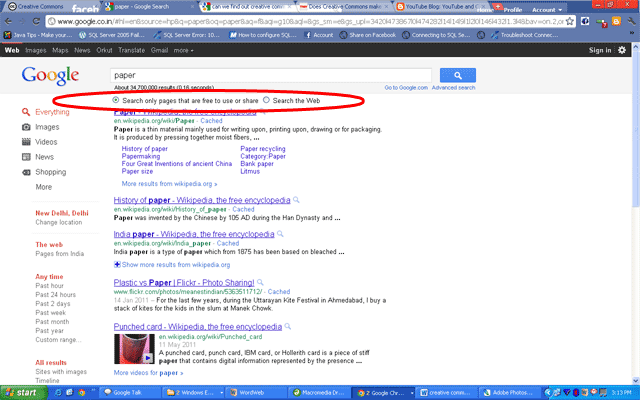Open Adobe Photoshop from the taskbar
Screen dimensions: 640x400
point(510,393)
